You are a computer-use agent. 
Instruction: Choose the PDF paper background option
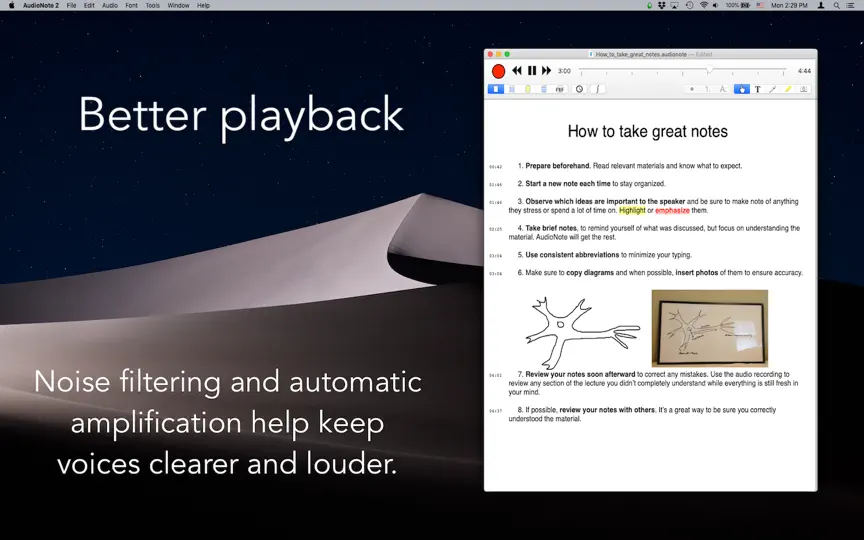[560, 89]
